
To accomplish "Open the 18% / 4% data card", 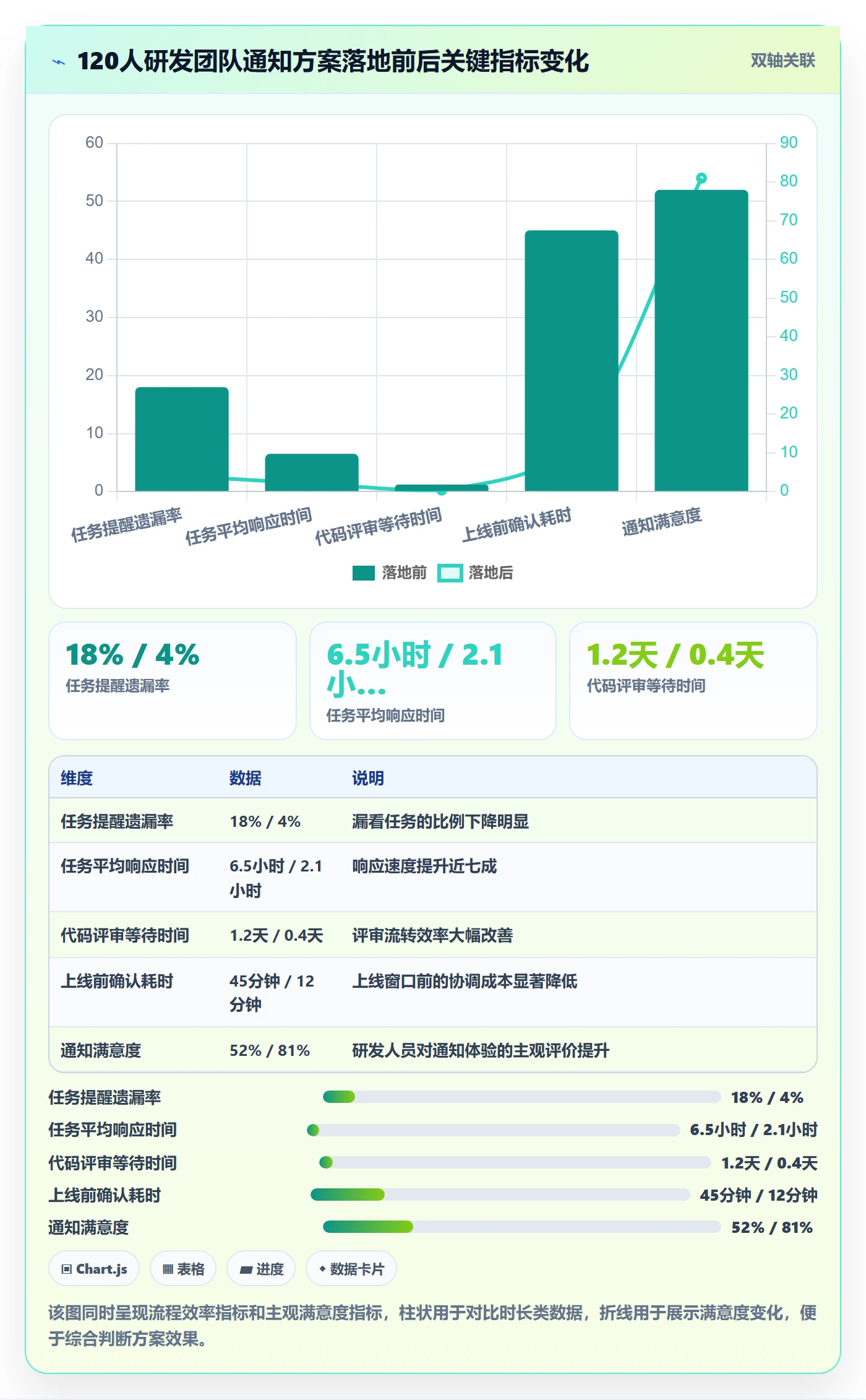I will [x=173, y=681].
